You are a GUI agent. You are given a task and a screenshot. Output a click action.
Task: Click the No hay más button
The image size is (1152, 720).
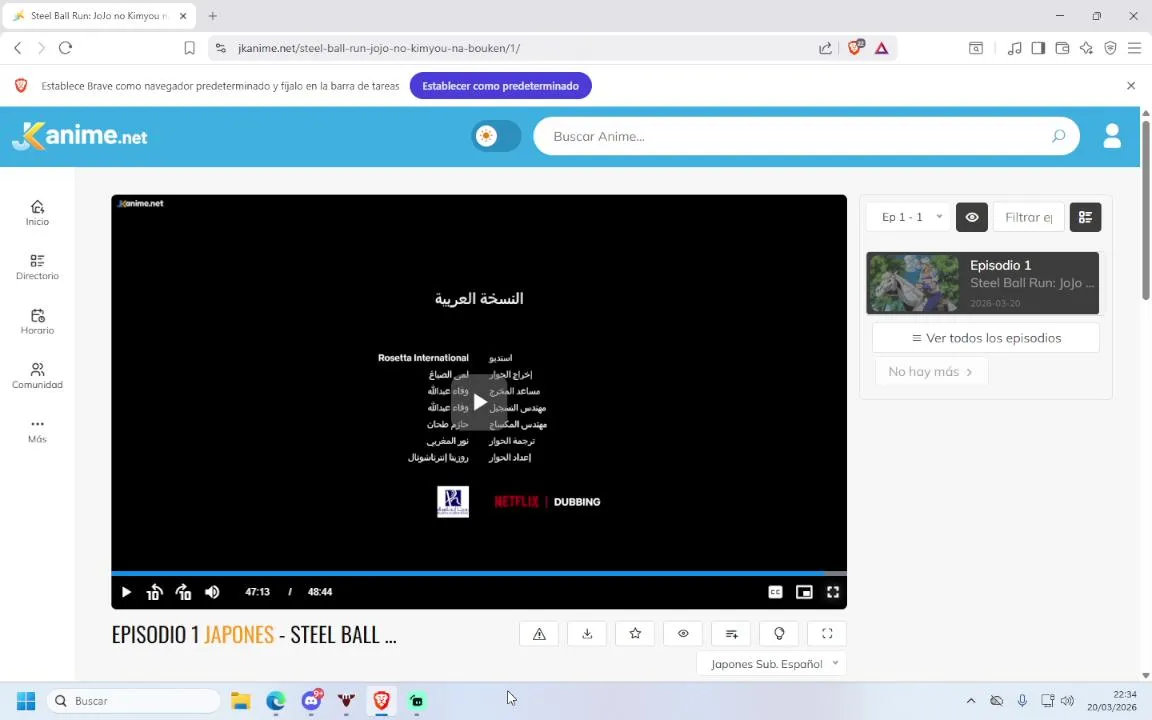931,372
